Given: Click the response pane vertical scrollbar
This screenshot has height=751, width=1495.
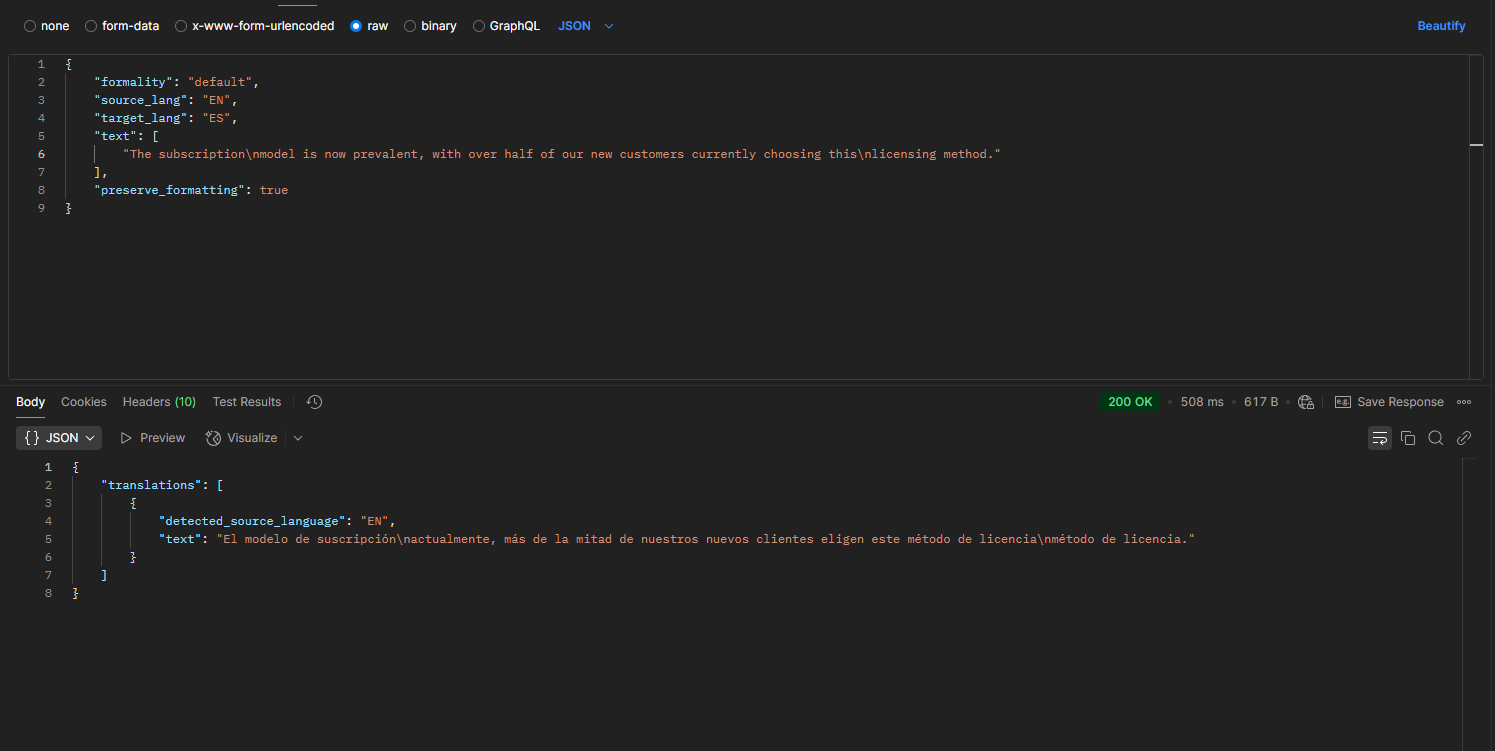Looking at the screenshot, I should (1469, 604).
